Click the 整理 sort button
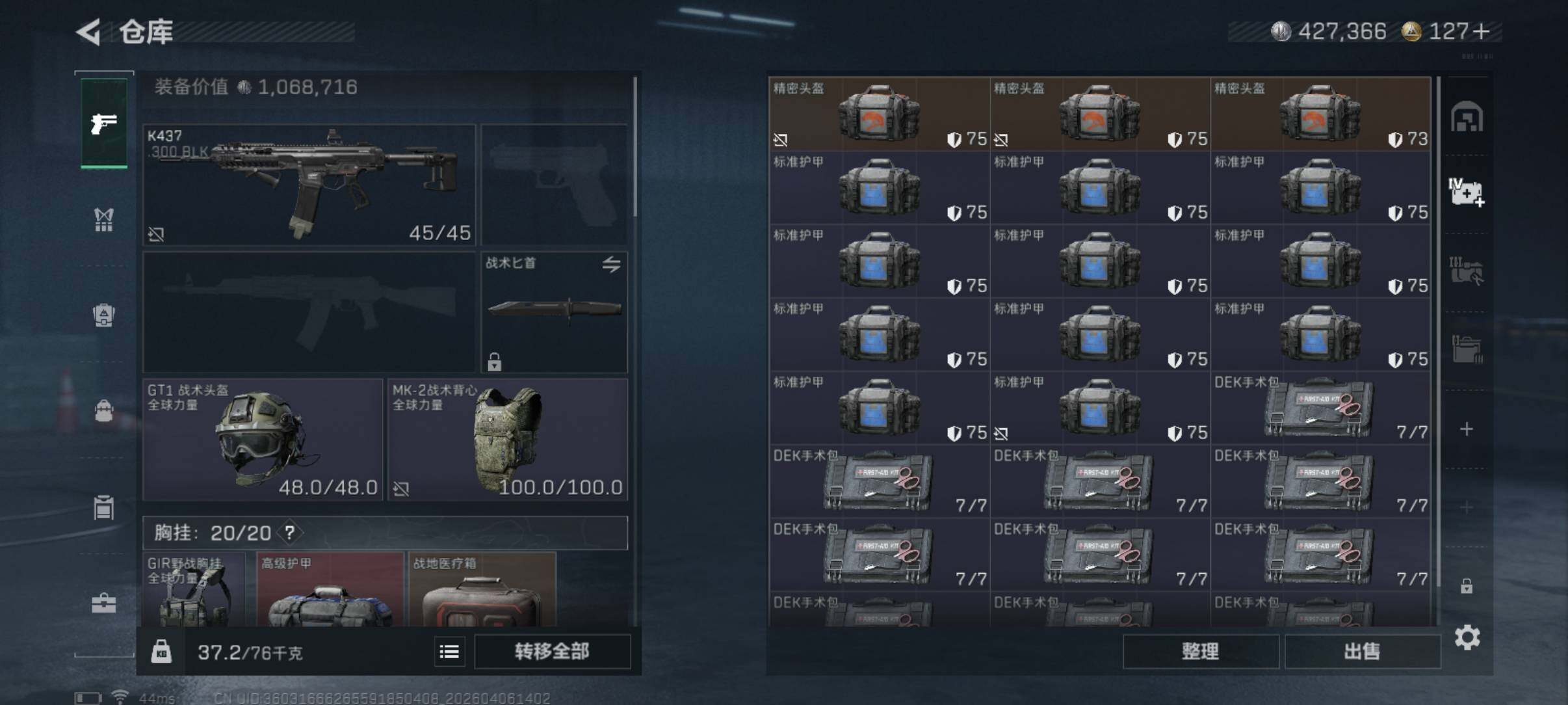 tap(1201, 651)
